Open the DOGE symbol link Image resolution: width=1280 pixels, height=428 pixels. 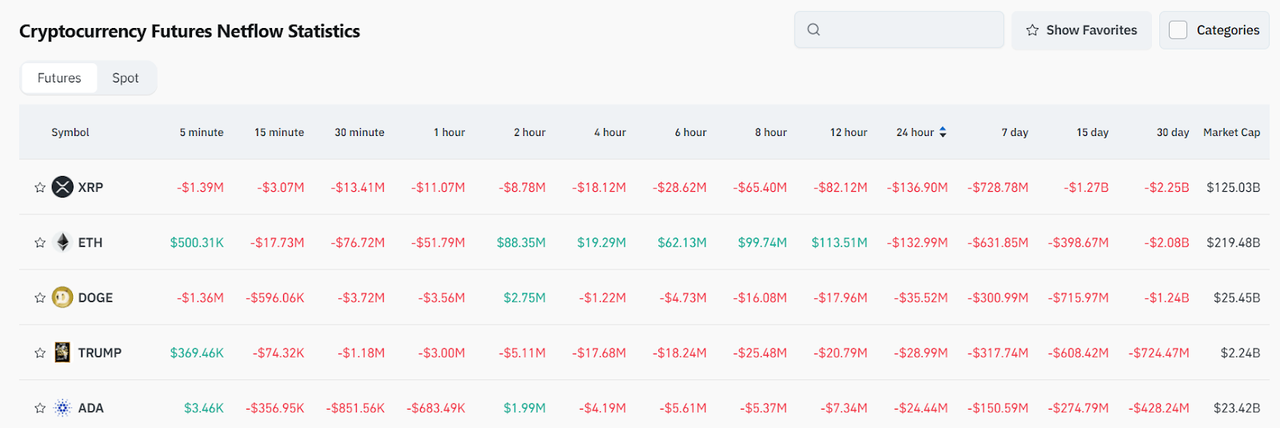tap(95, 297)
